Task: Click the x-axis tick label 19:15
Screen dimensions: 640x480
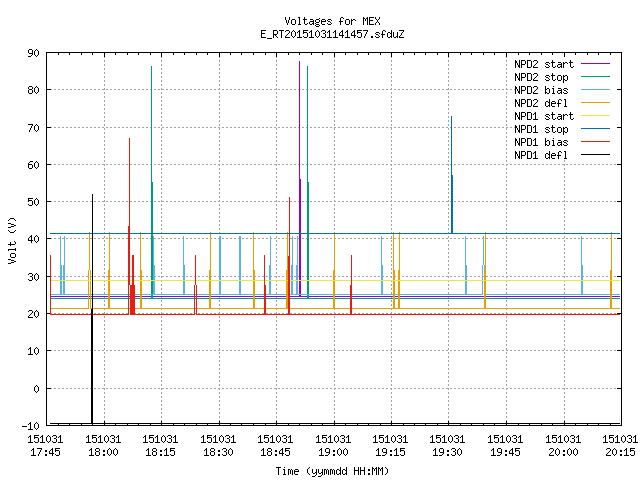Action: pyautogui.click(x=391, y=452)
